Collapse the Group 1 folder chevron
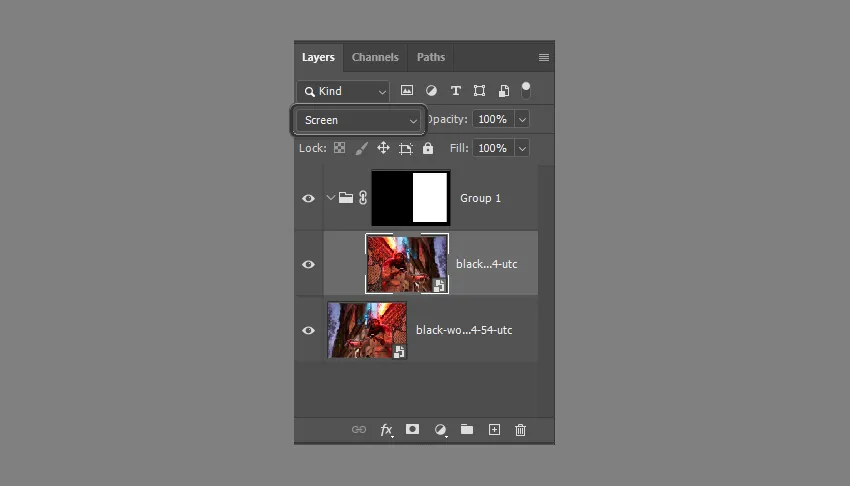 click(x=331, y=198)
